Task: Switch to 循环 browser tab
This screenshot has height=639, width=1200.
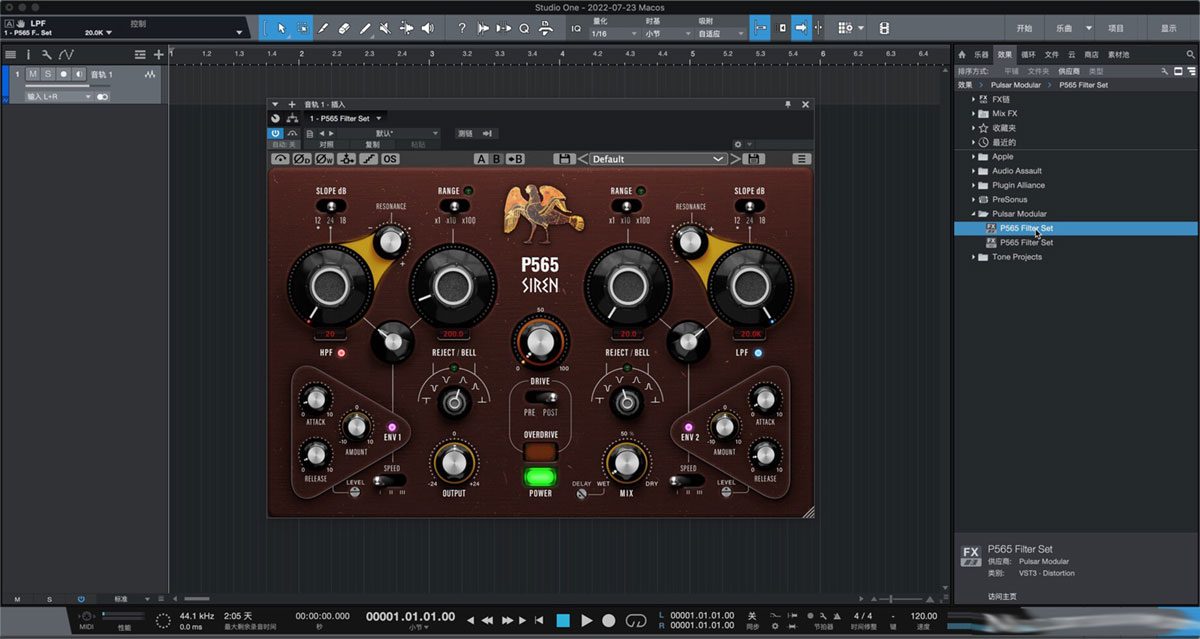Action: [x=1028, y=55]
